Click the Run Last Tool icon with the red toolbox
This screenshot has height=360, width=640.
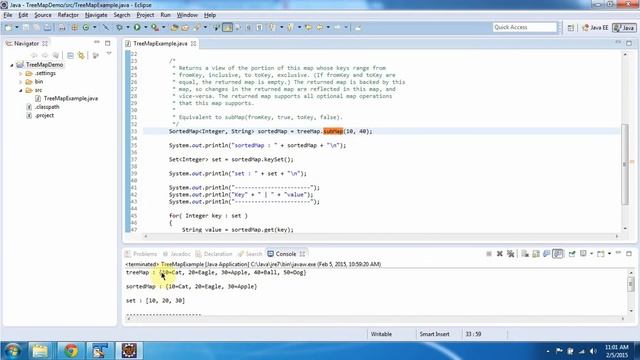coord(155,27)
